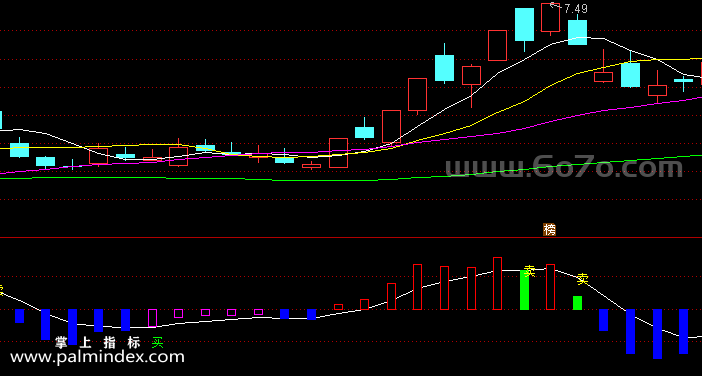Click the 7.49 high price label
The height and width of the screenshot is (376, 702).
pyautogui.click(x=575, y=9)
